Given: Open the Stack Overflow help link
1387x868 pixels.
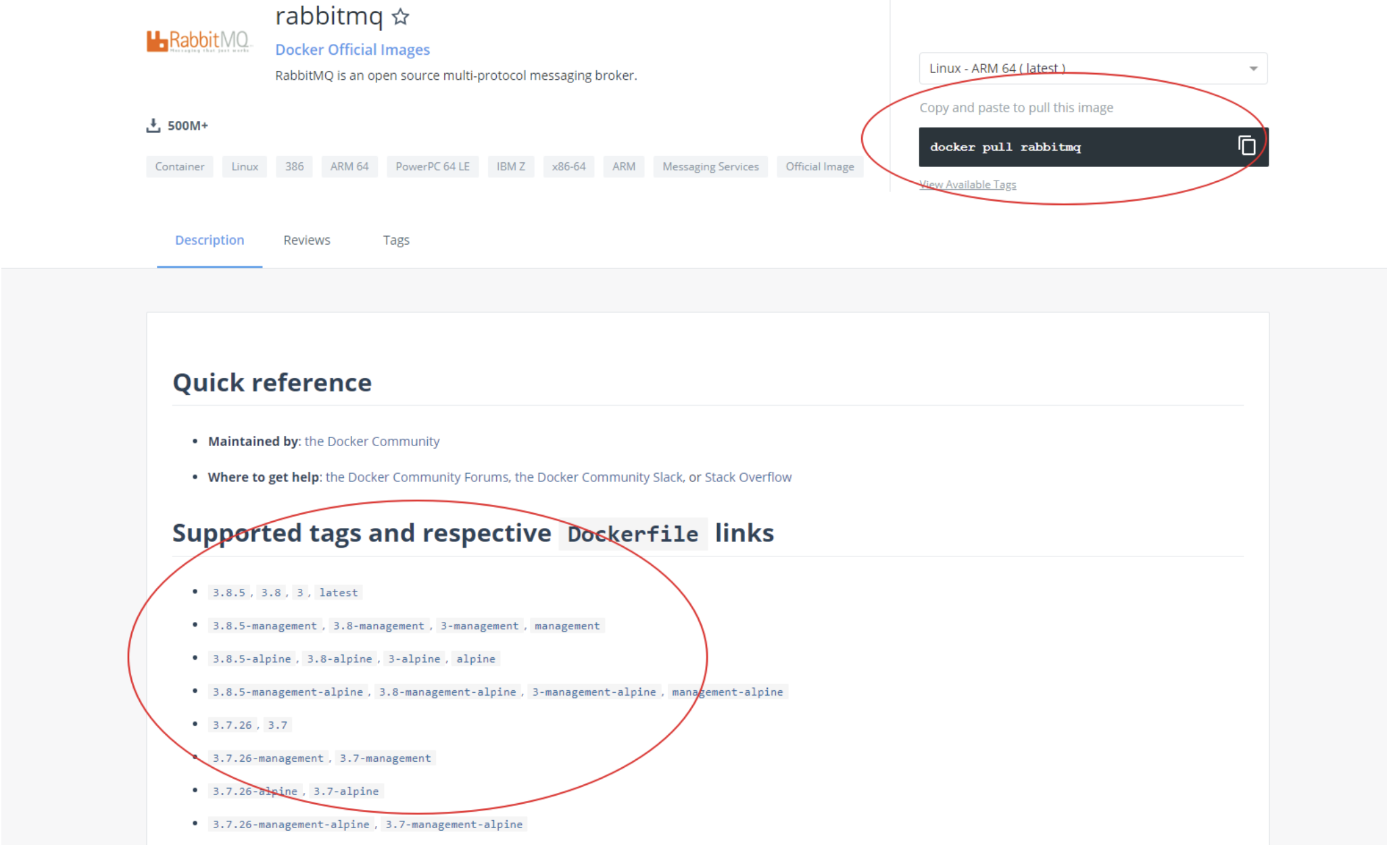Looking at the screenshot, I should point(748,477).
